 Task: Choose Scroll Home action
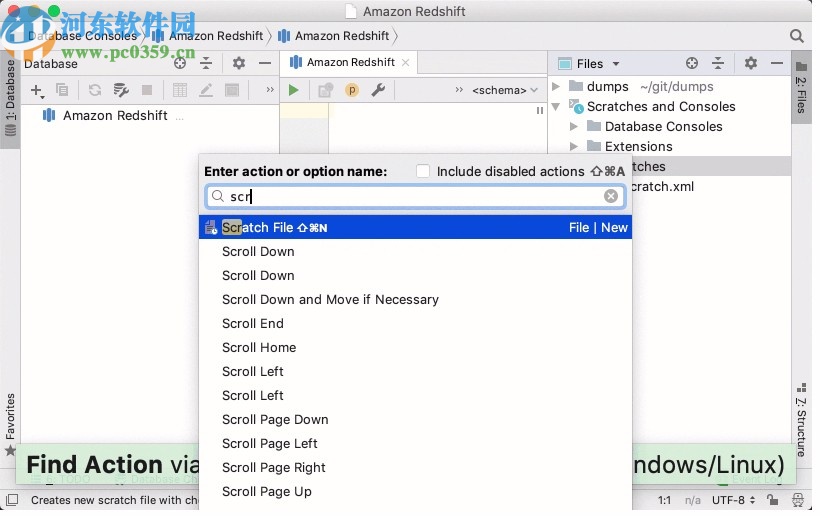415,348
